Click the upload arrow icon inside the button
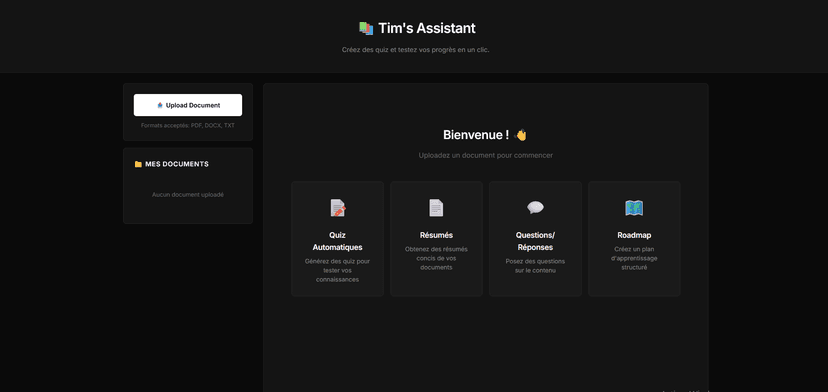 pos(160,105)
